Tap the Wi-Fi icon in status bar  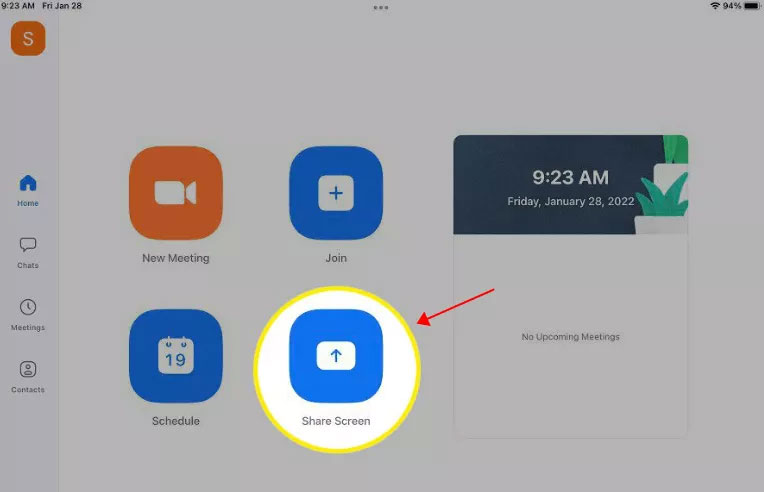(x=715, y=6)
